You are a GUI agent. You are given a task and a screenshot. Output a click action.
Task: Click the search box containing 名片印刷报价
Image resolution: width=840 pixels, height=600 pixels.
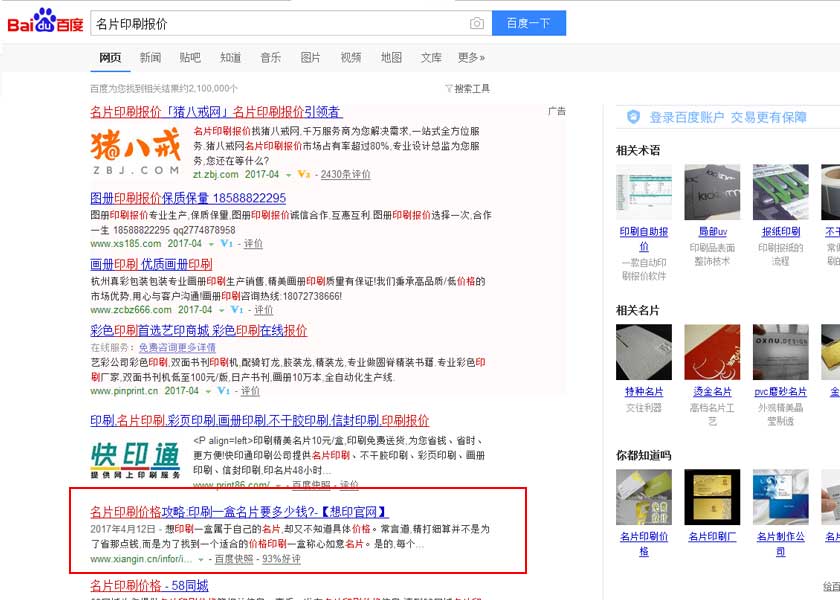pos(291,24)
